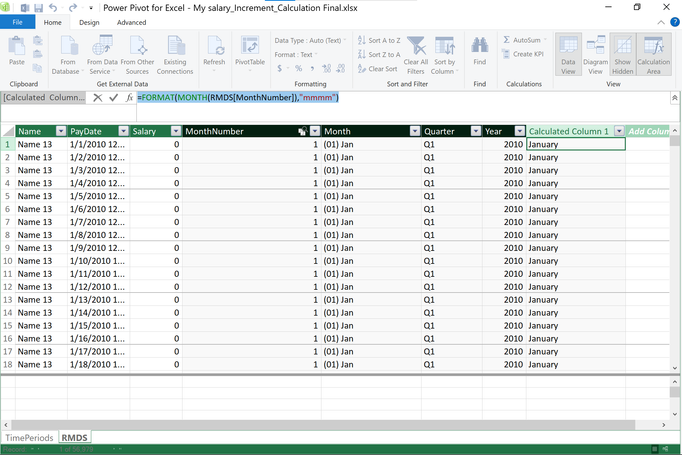Open Calculated Column 1 filter dropdown

(x=619, y=131)
